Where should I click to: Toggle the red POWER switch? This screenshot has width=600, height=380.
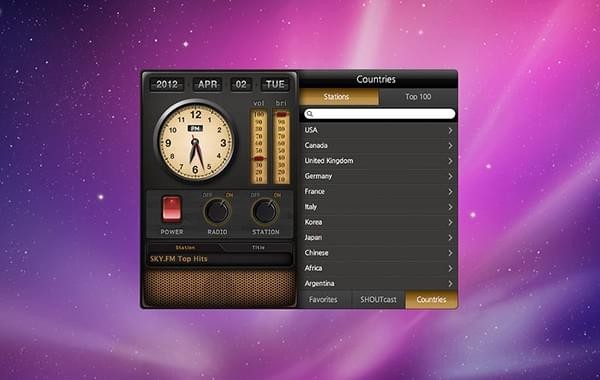click(171, 209)
